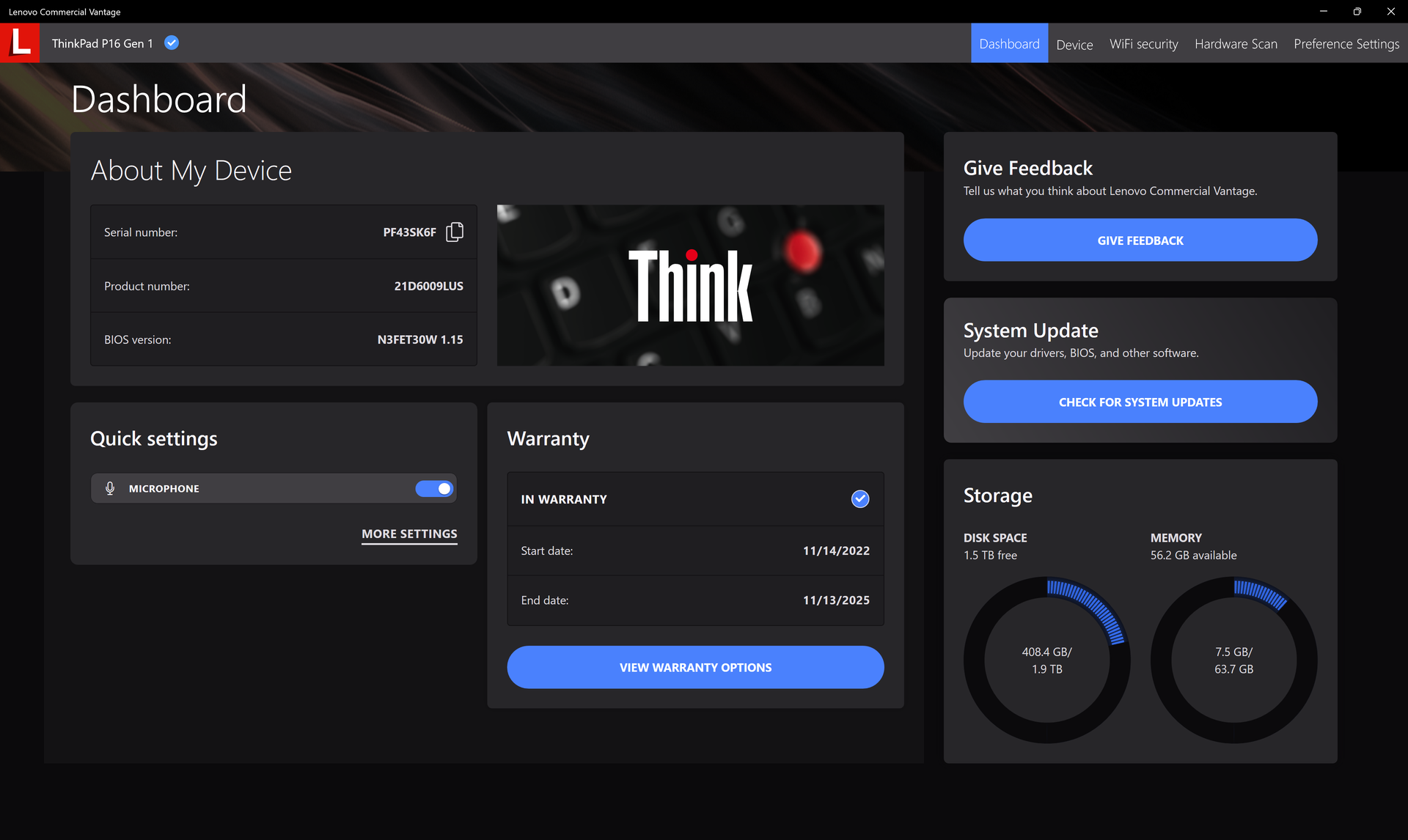Viewport: 1408px width, 840px height.
Task: Go to the Hardware Scan tab
Action: point(1236,44)
